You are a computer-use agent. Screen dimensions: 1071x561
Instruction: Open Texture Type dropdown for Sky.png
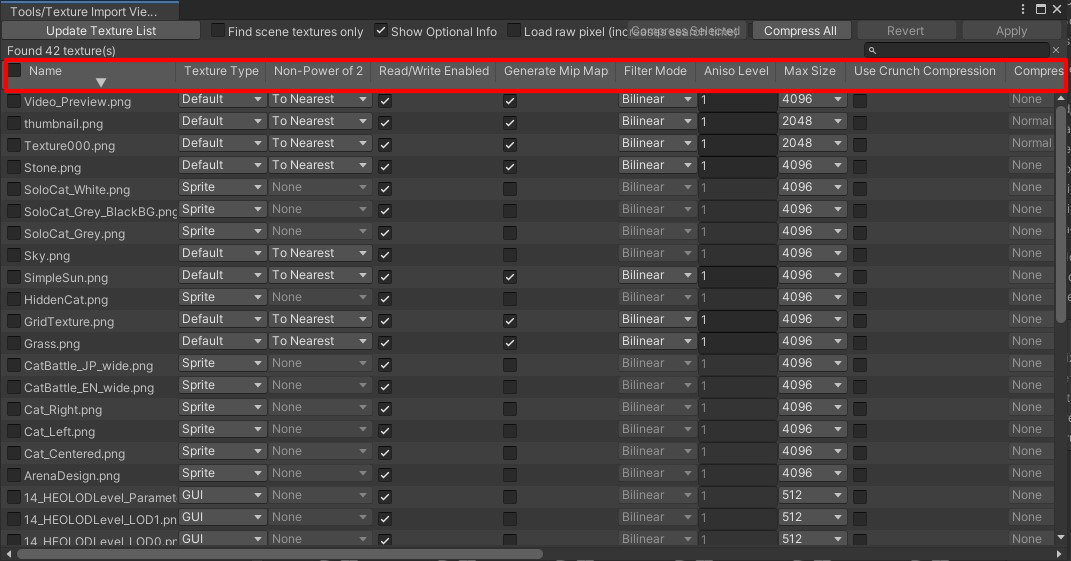[x=222, y=253]
